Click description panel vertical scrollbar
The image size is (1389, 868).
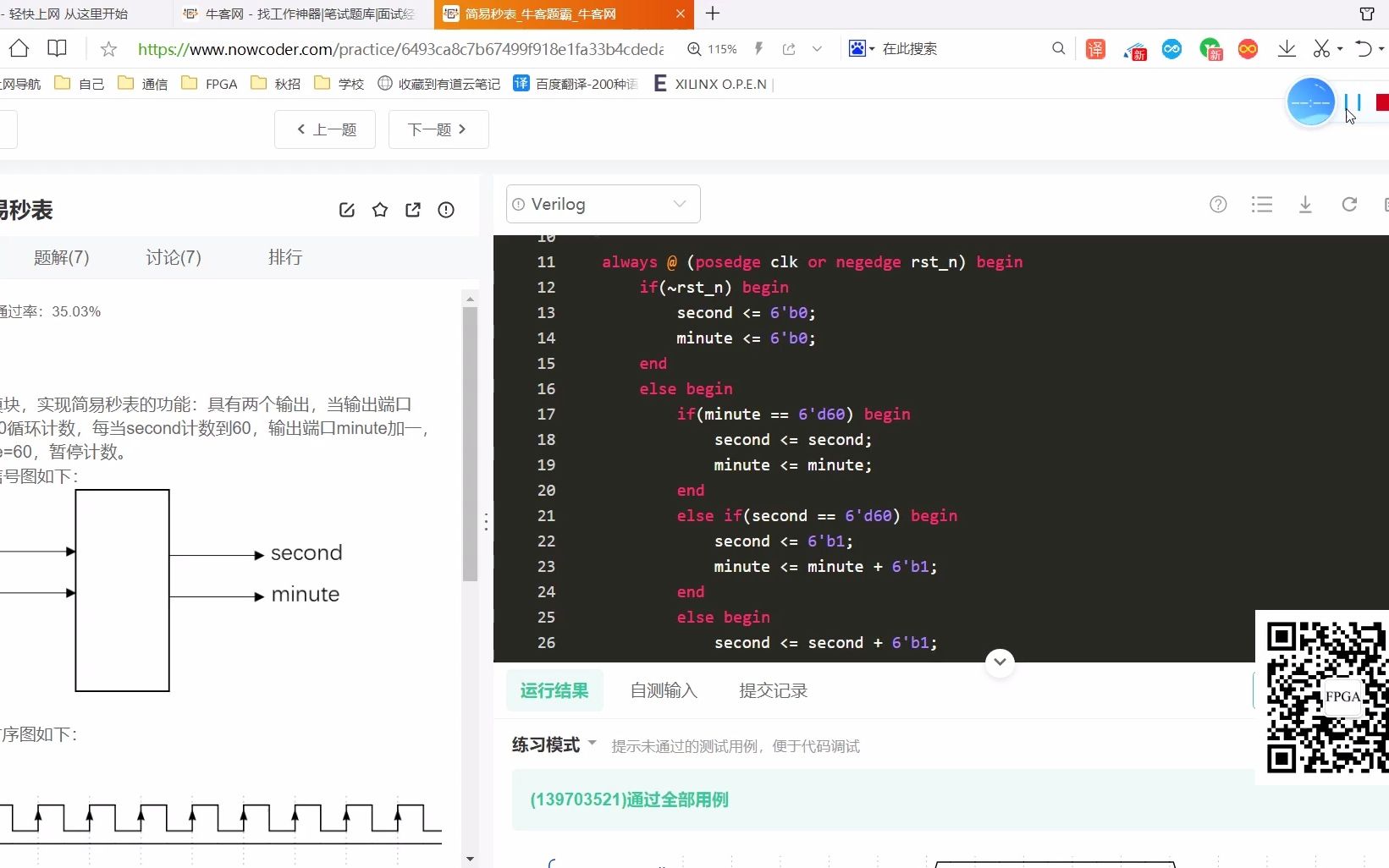(x=470, y=444)
